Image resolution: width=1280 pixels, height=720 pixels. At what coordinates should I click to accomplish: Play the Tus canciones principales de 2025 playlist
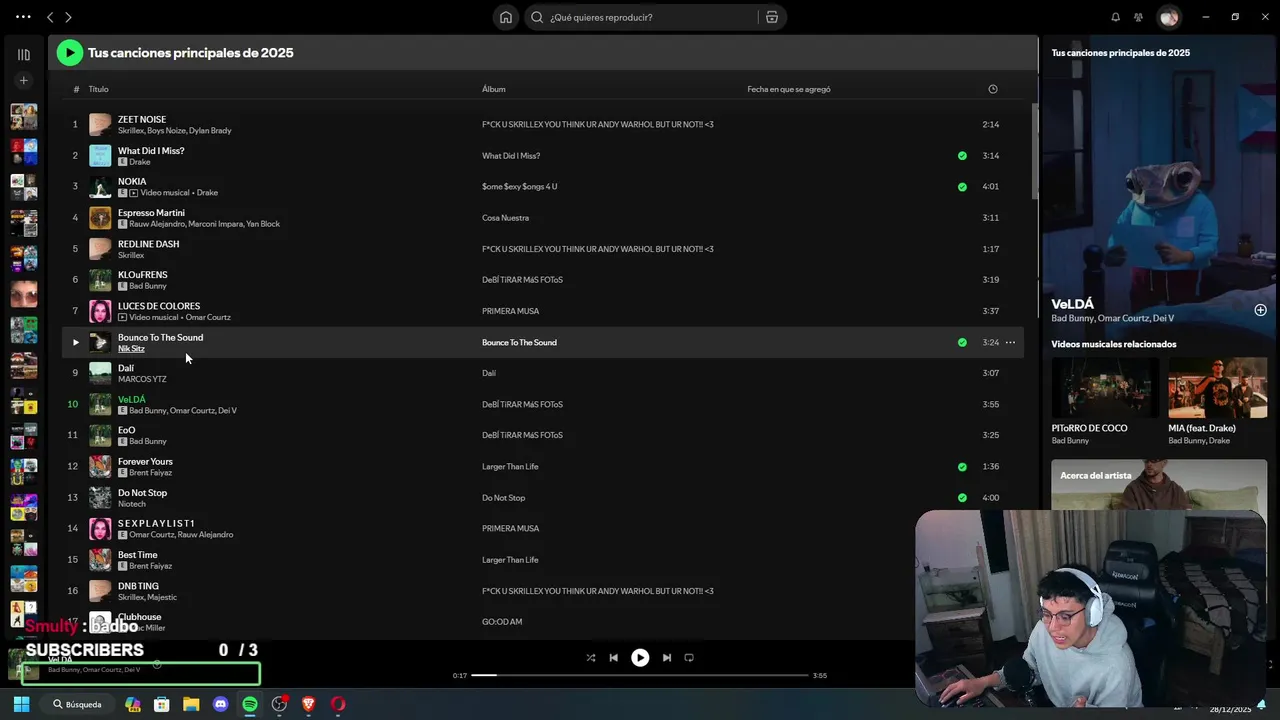69,53
